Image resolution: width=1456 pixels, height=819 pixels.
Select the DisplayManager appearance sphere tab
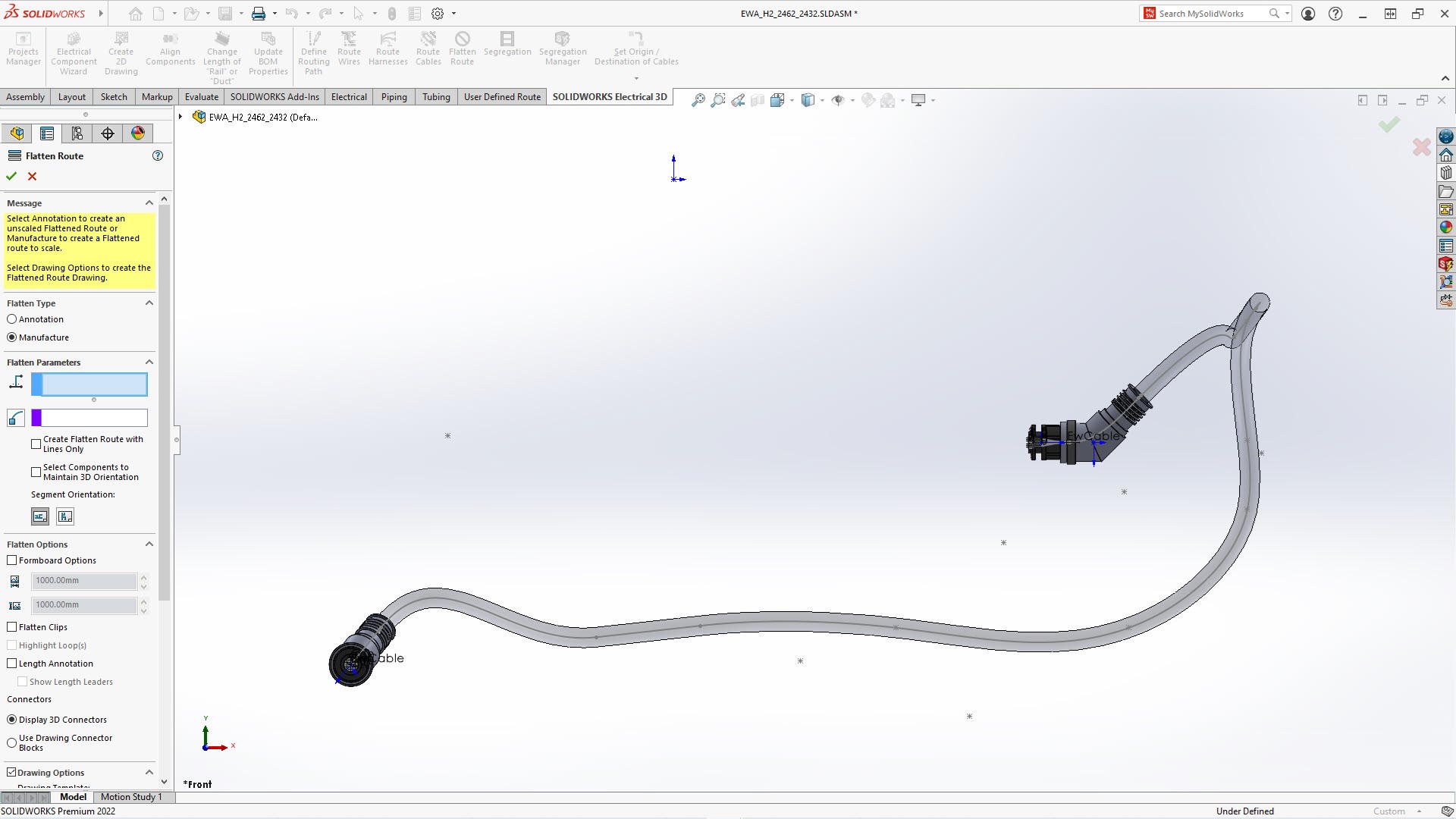[138, 133]
